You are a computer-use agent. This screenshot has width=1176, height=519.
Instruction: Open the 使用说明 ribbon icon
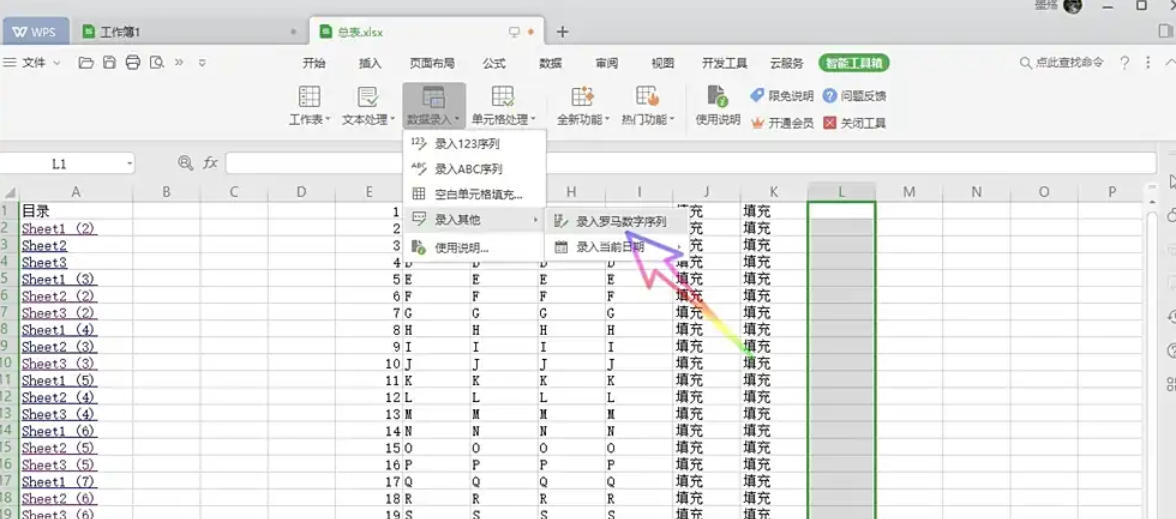[x=717, y=97]
